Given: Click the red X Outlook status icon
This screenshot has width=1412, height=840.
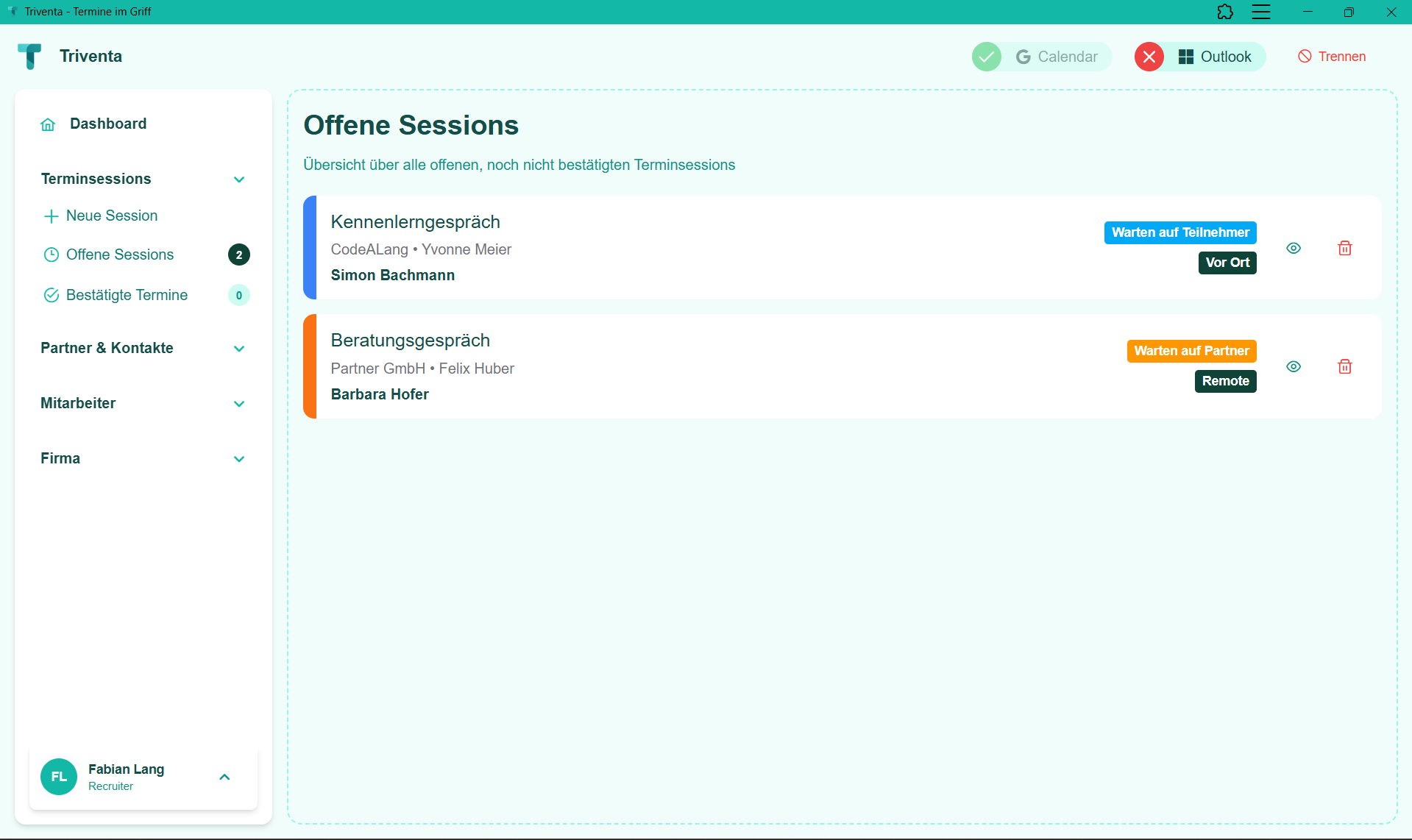Looking at the screenshot, I should (x=1149, y=57).
